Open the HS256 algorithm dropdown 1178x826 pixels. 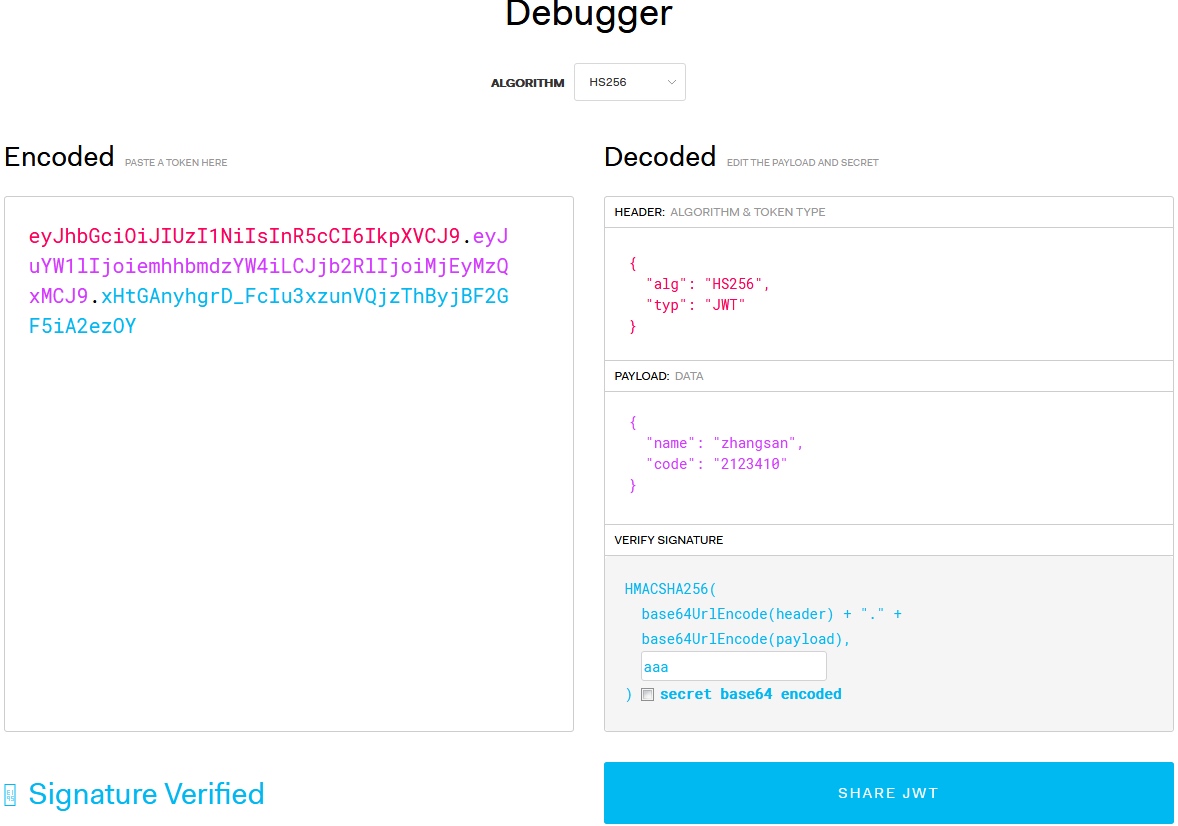(629, 82)
